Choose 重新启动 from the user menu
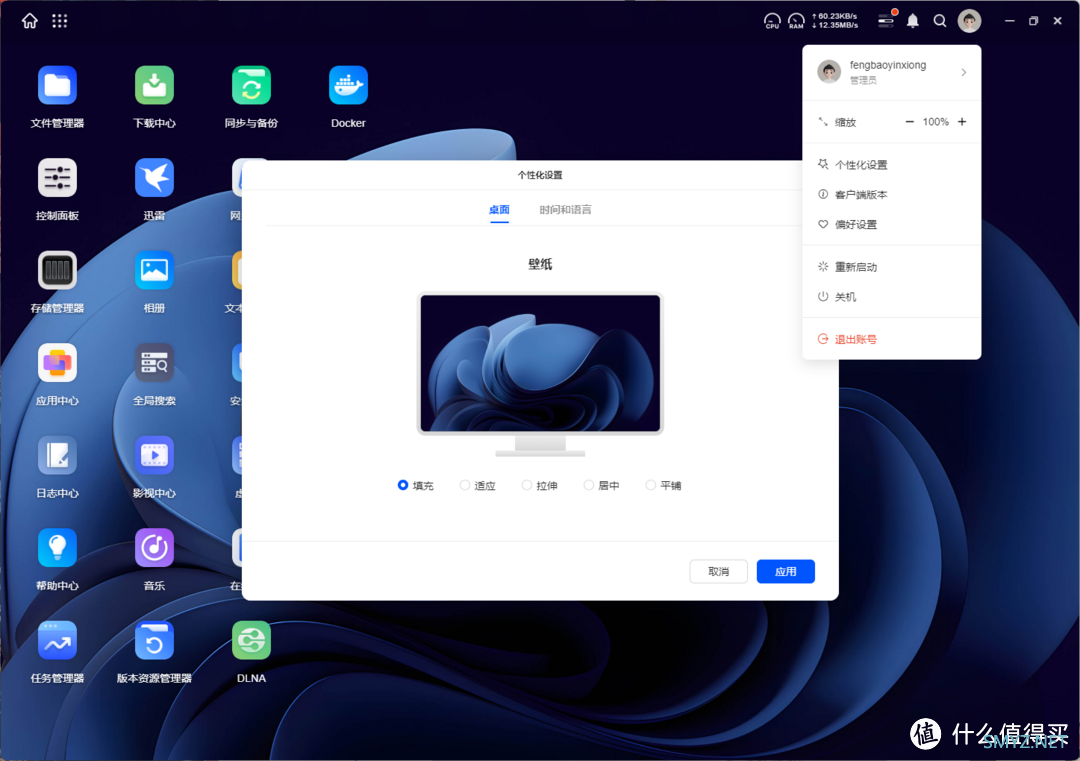This screenshot has width=1080, height=761. tap(855, 267)
